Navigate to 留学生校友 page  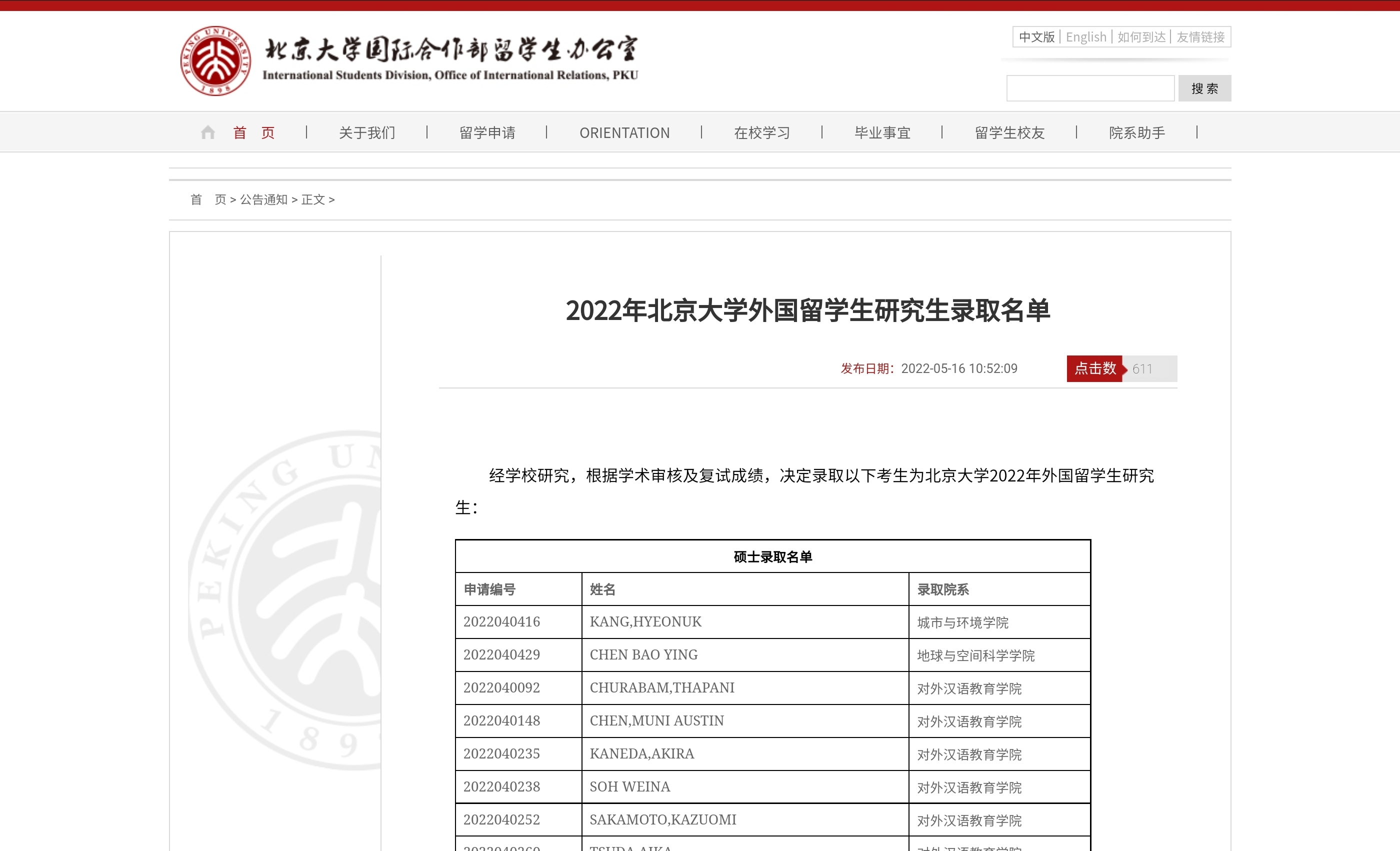point(1009,133)
